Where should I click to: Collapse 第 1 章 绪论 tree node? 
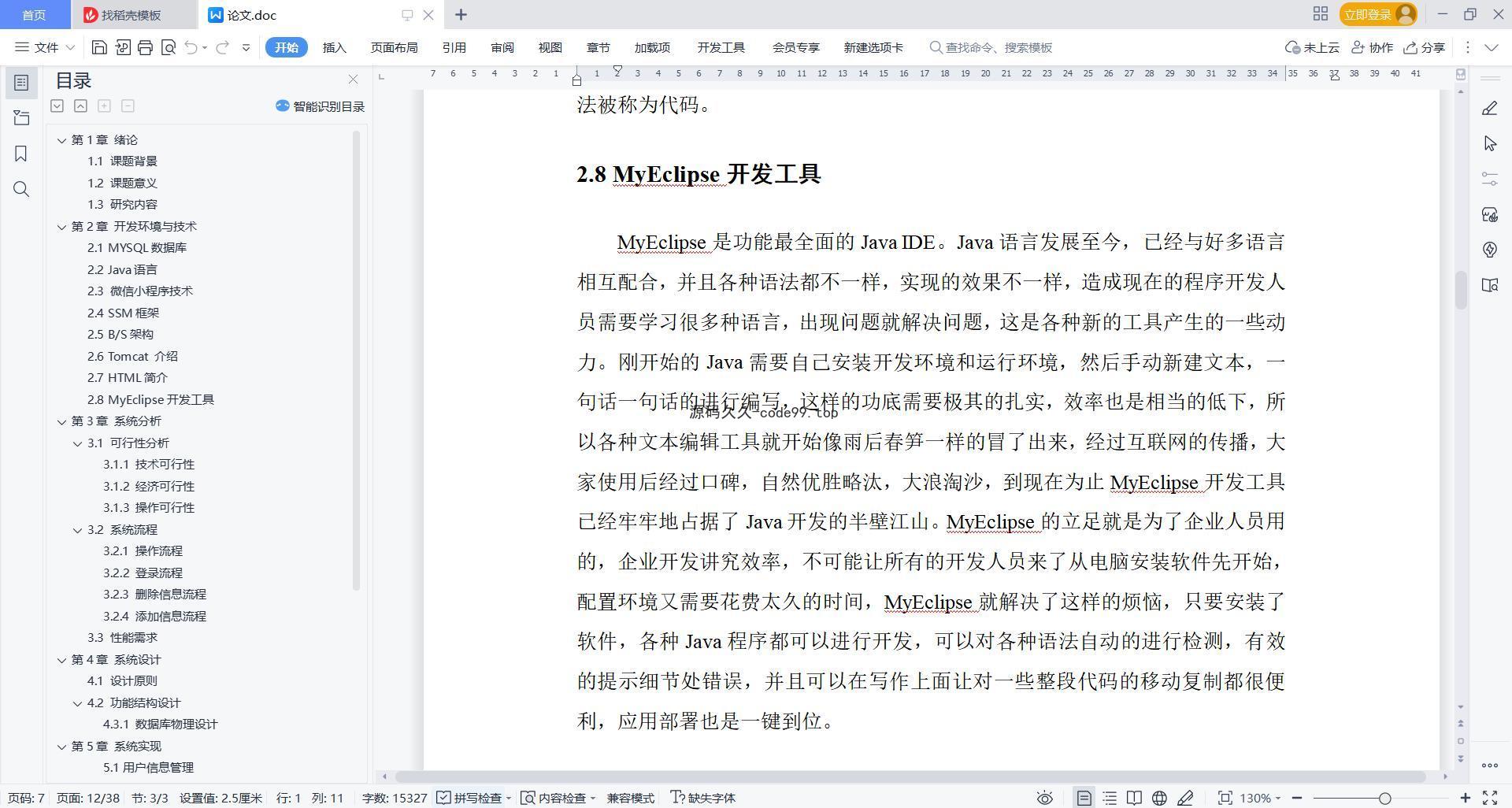[x=61, y=140]
